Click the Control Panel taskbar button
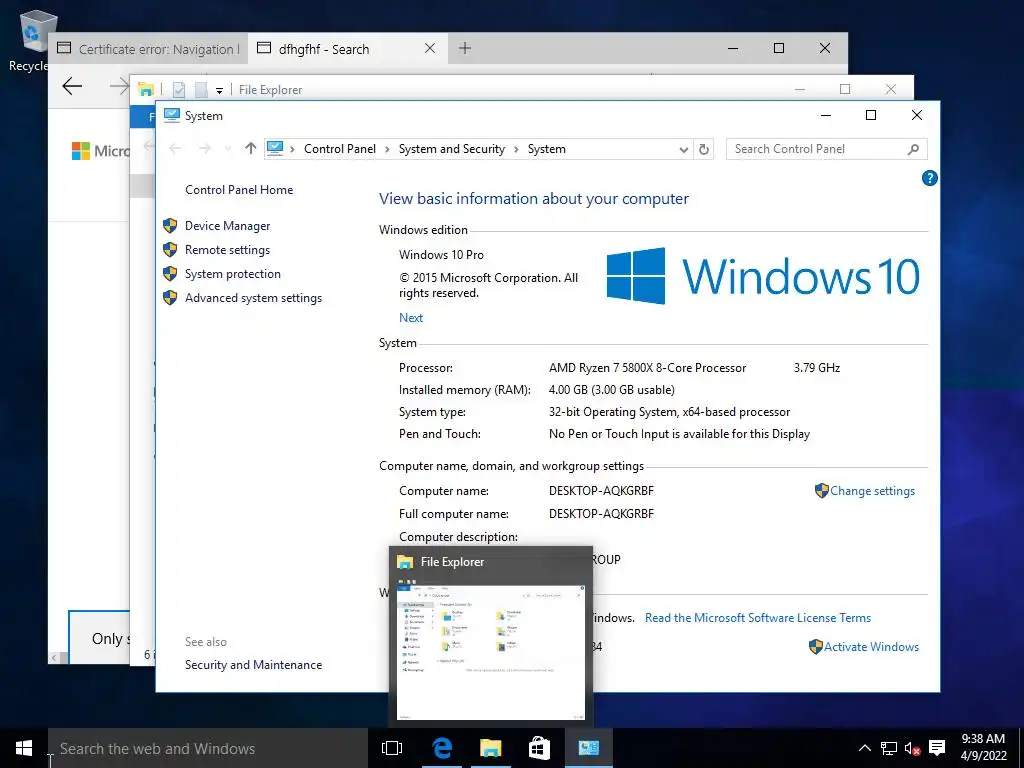Viewport: 1024px width, 768px height. tap(588, 748)
